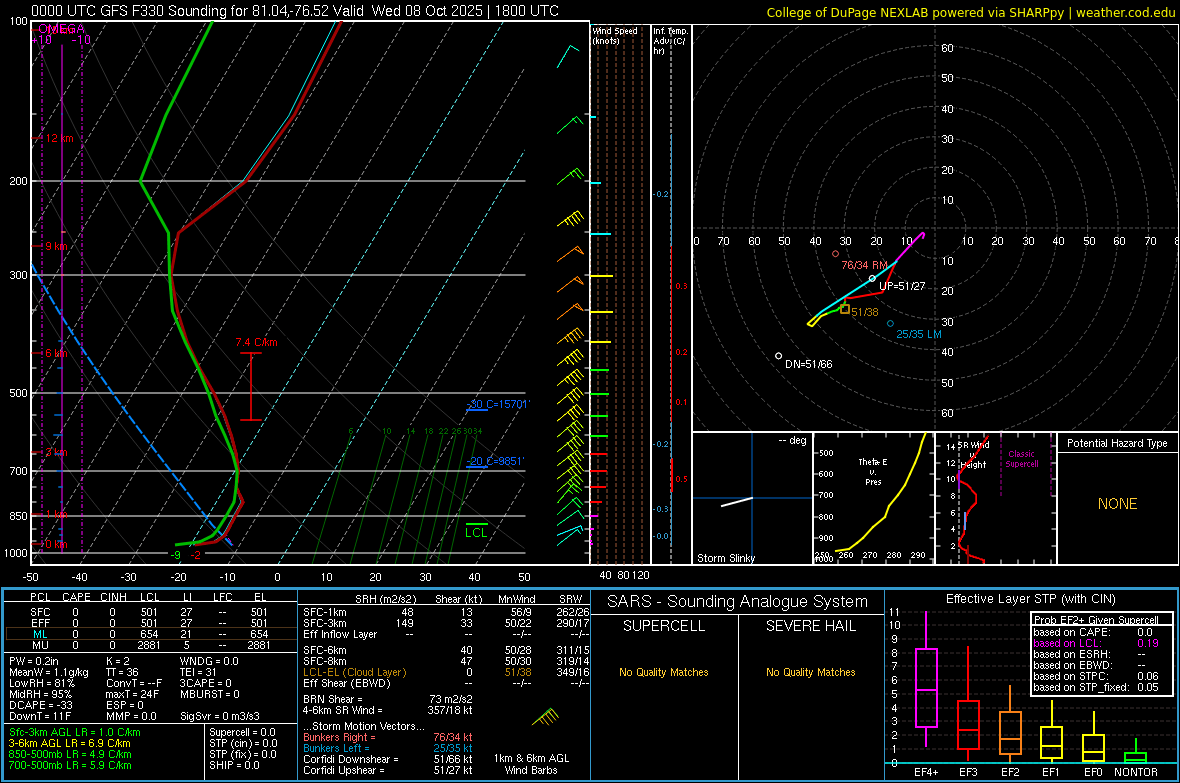Open the SR Wind v. Height inset
The height and width of the screenshot is (783, 1180).
pyautogui.click(x=995, y=498)
